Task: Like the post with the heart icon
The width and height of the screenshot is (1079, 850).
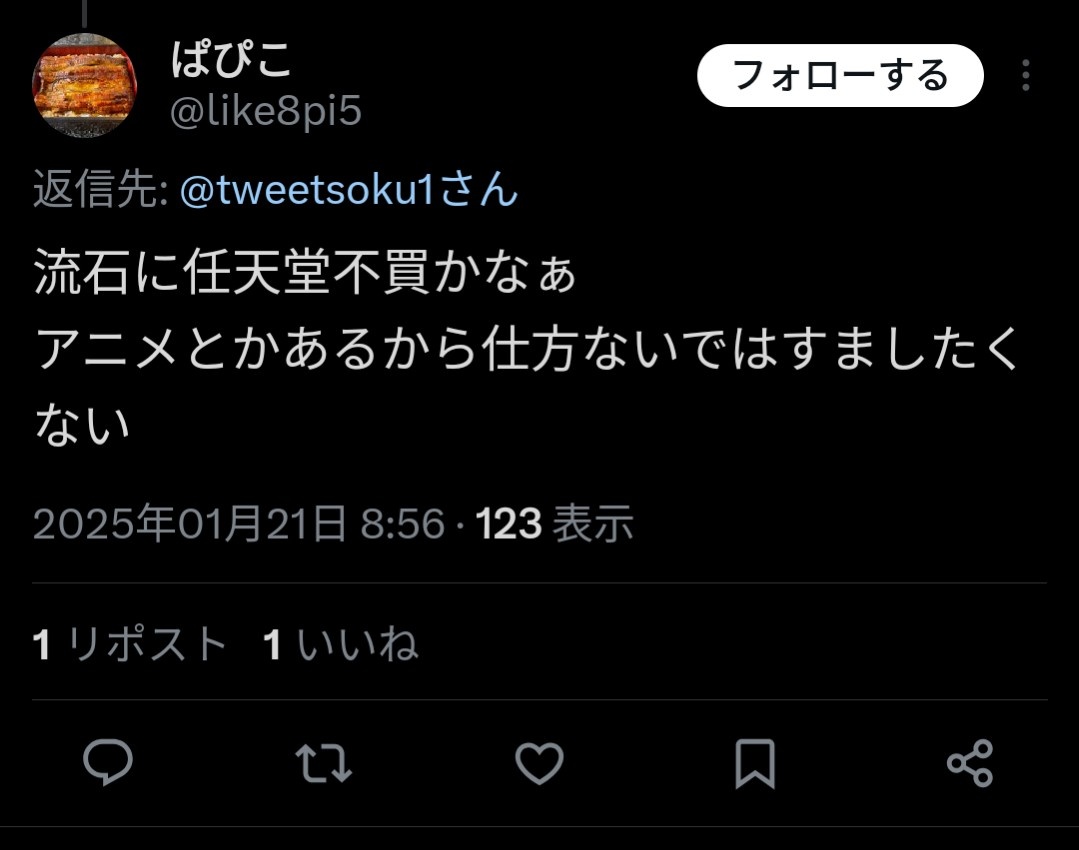Action: tap(540, 763)
